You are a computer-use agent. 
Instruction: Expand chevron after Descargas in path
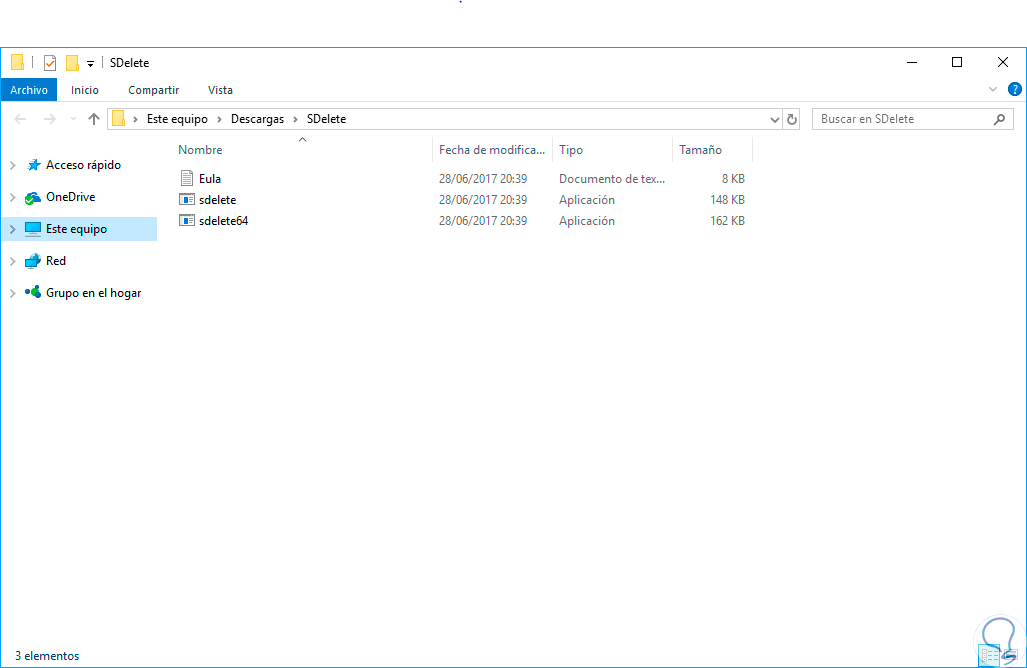point(295,119)
